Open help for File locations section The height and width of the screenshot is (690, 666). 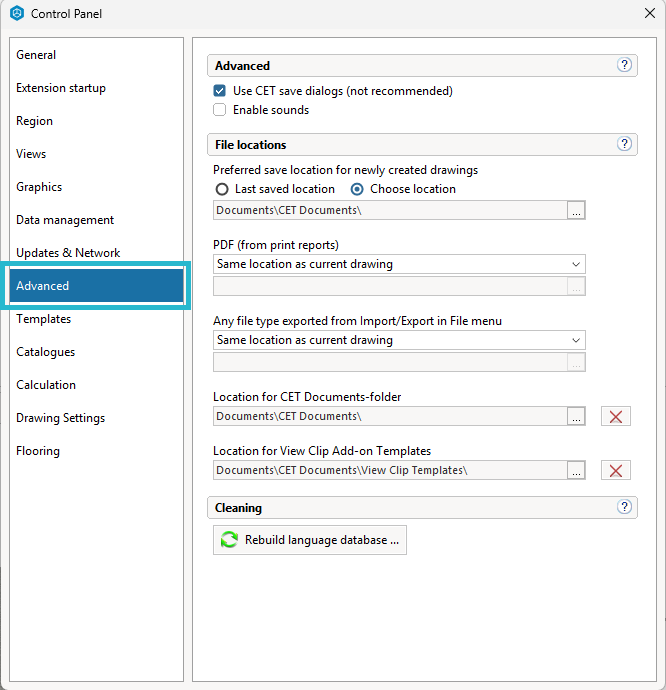tap(624, 144)
